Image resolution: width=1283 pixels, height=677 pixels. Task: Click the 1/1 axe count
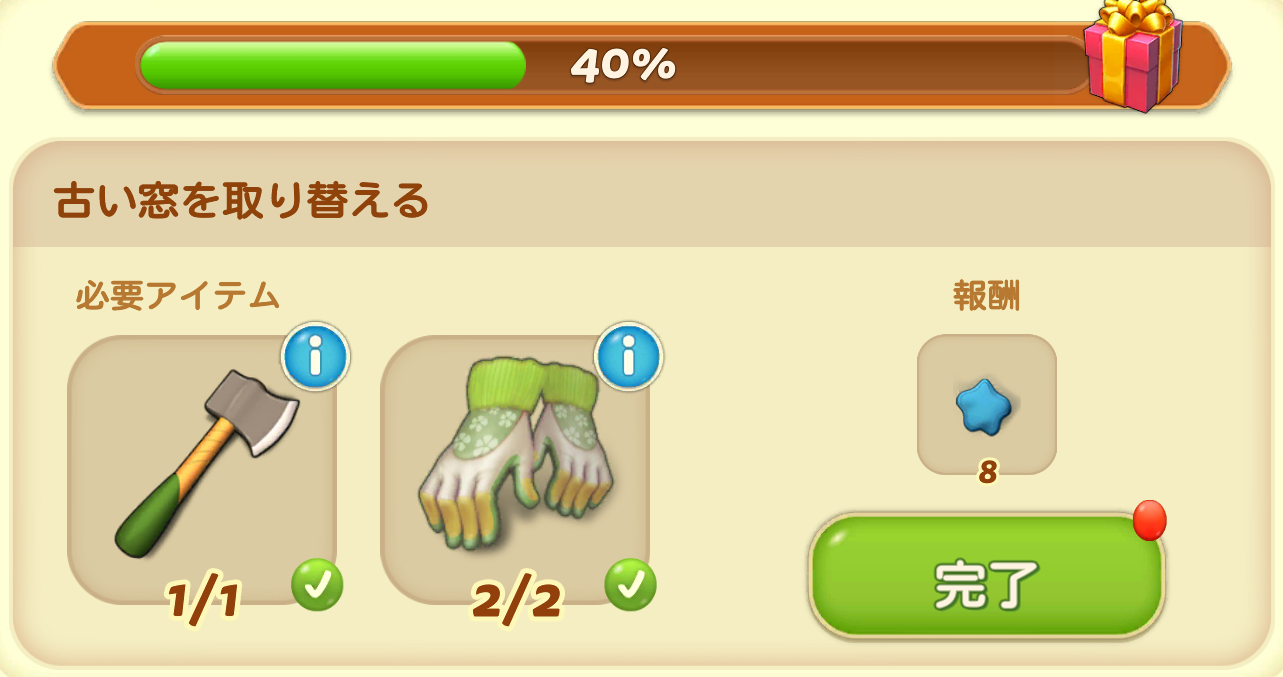point(203,600)
